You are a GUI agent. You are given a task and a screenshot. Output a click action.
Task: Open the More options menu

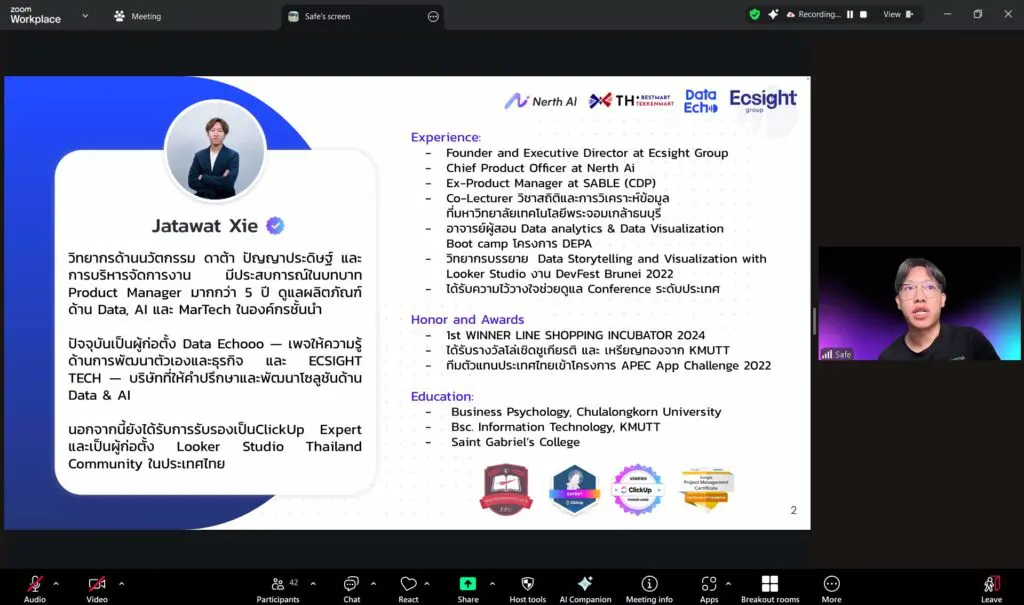coord(831,588)
